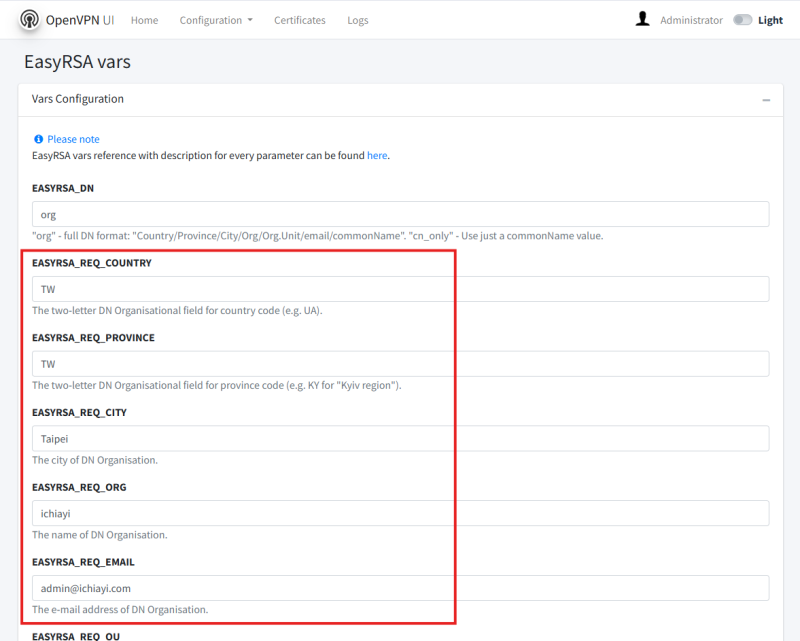
Task: Click the EASYRSA_DN label
Action: (x=63, y=188)
